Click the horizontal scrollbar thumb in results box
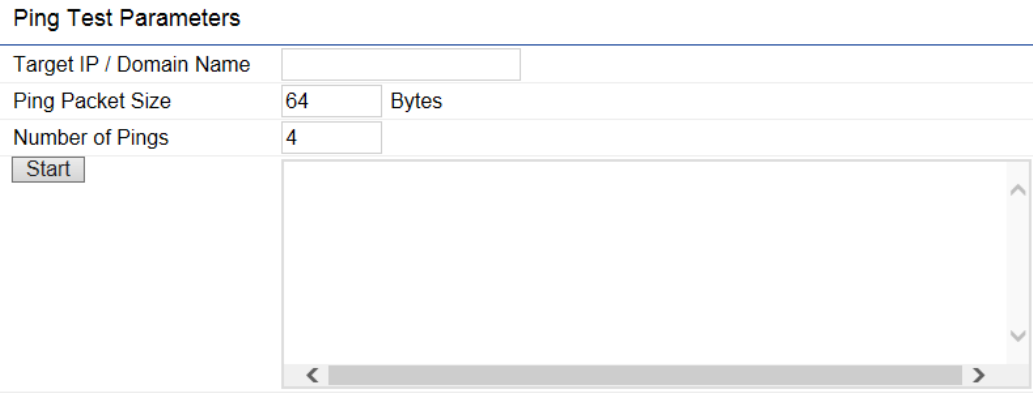 [x=645, y=375]
